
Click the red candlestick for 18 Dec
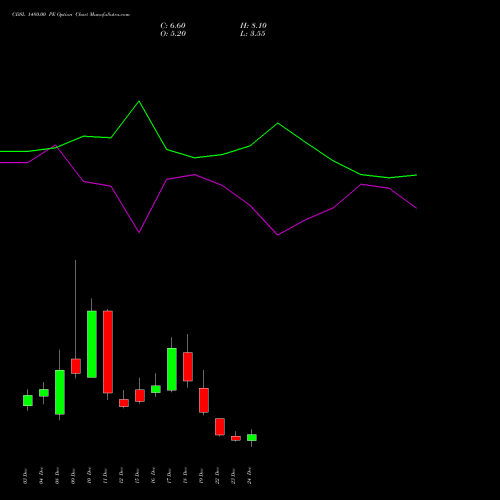[188, 366]
